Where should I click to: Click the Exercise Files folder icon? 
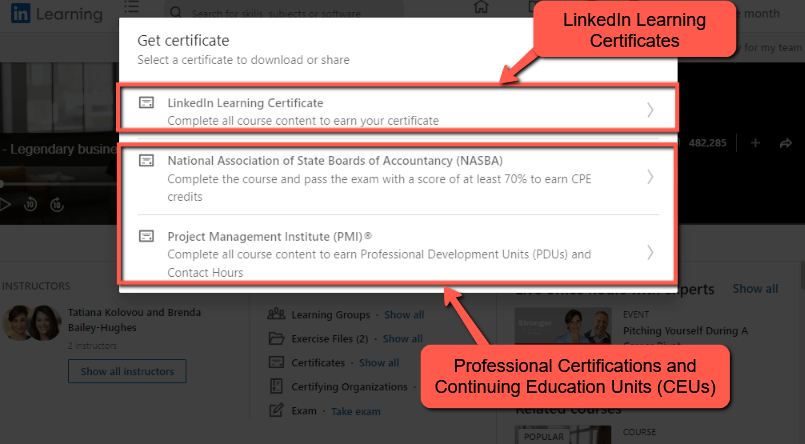(276, 338)
